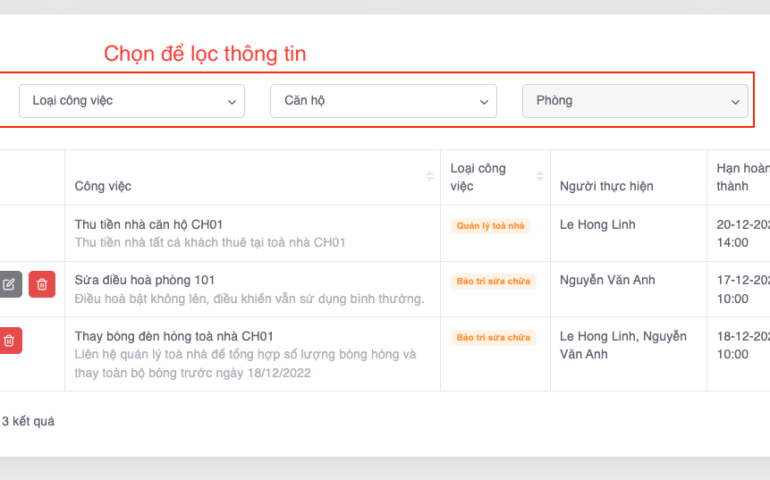Select Le Hong Linh in the first row
The height and width of the screenshot is (480, 770).
597,224
